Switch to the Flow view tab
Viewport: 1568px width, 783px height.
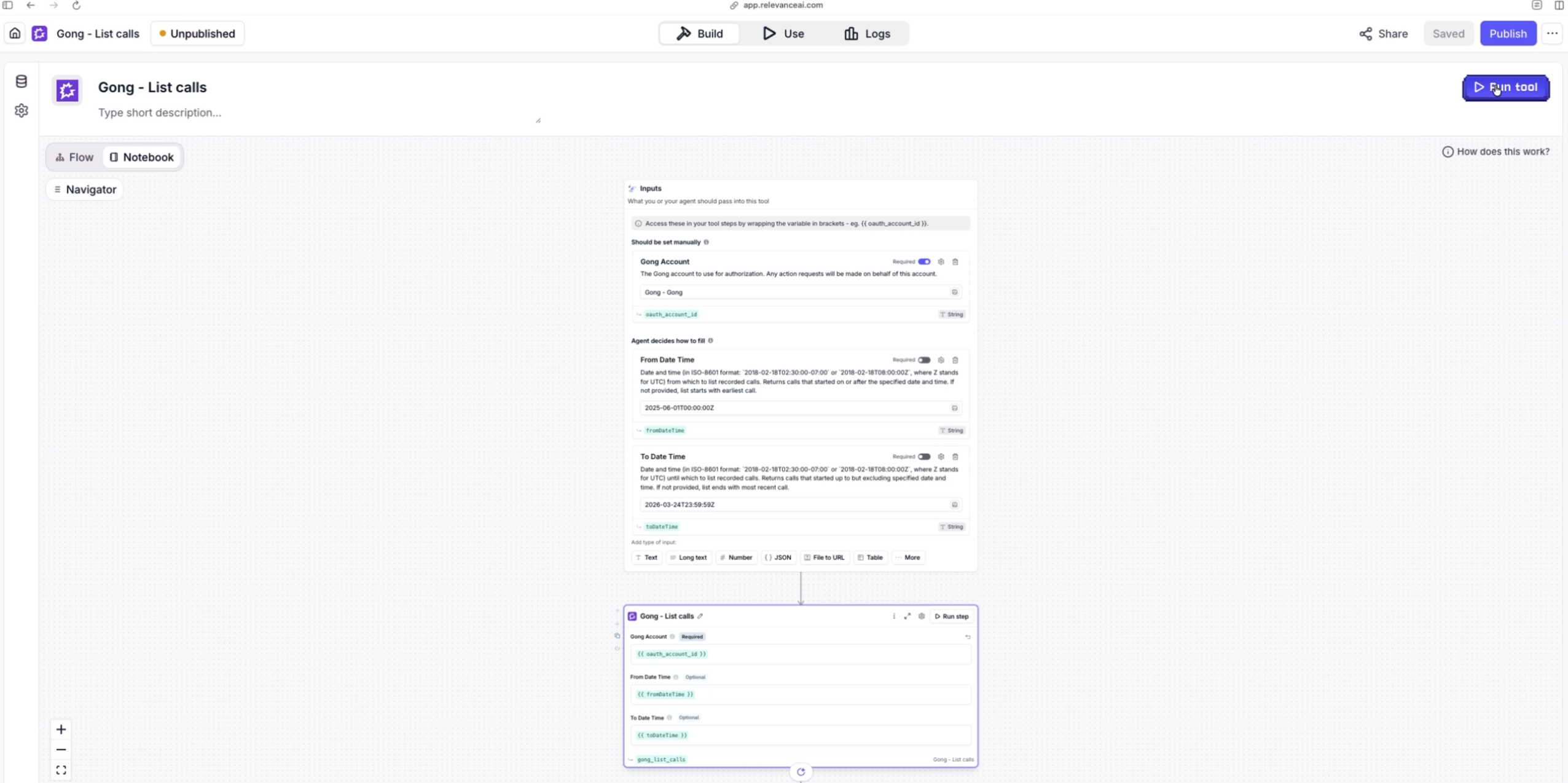click(x=74, y=157)
